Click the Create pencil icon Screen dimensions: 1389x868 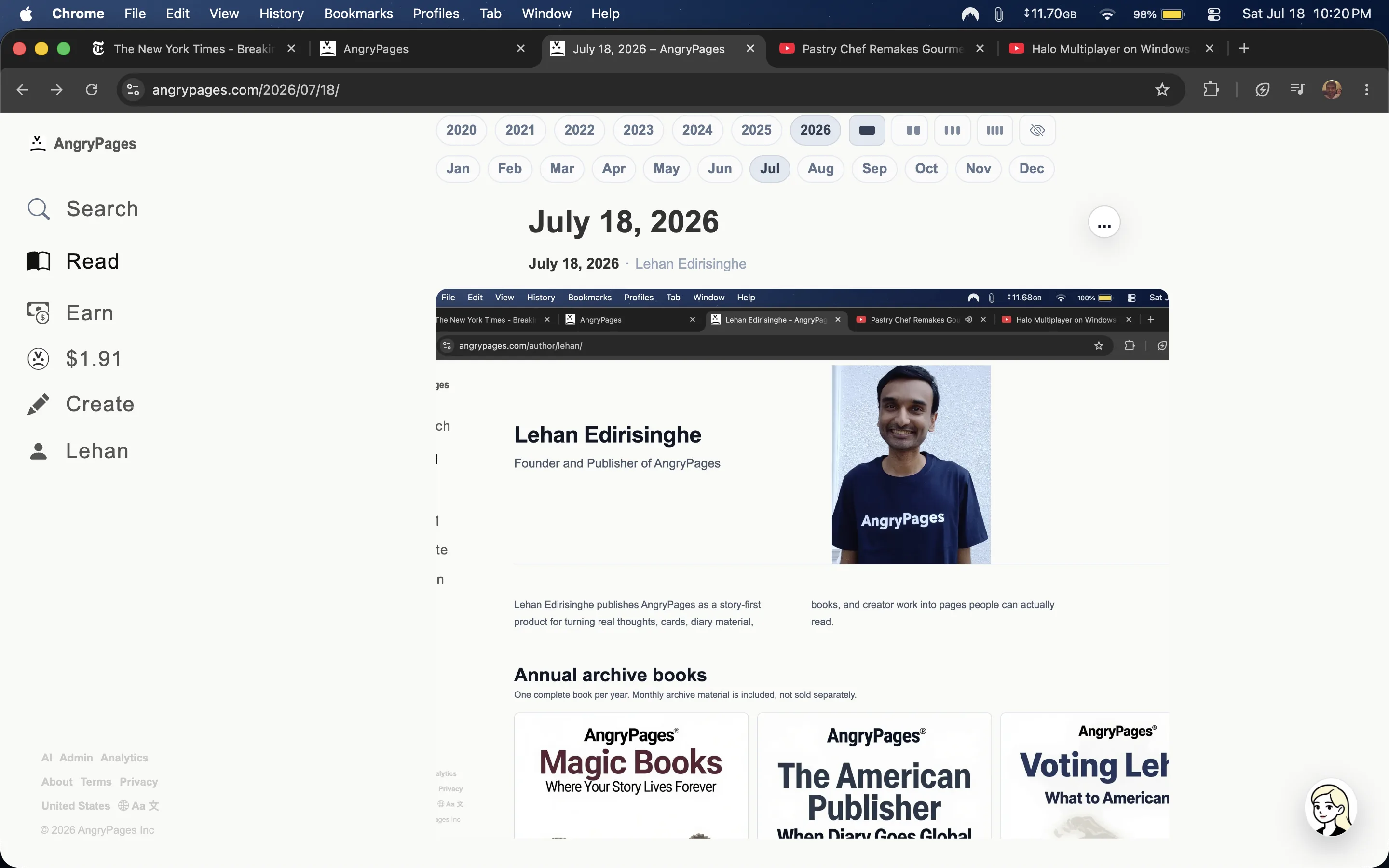(x=39, y=404)
